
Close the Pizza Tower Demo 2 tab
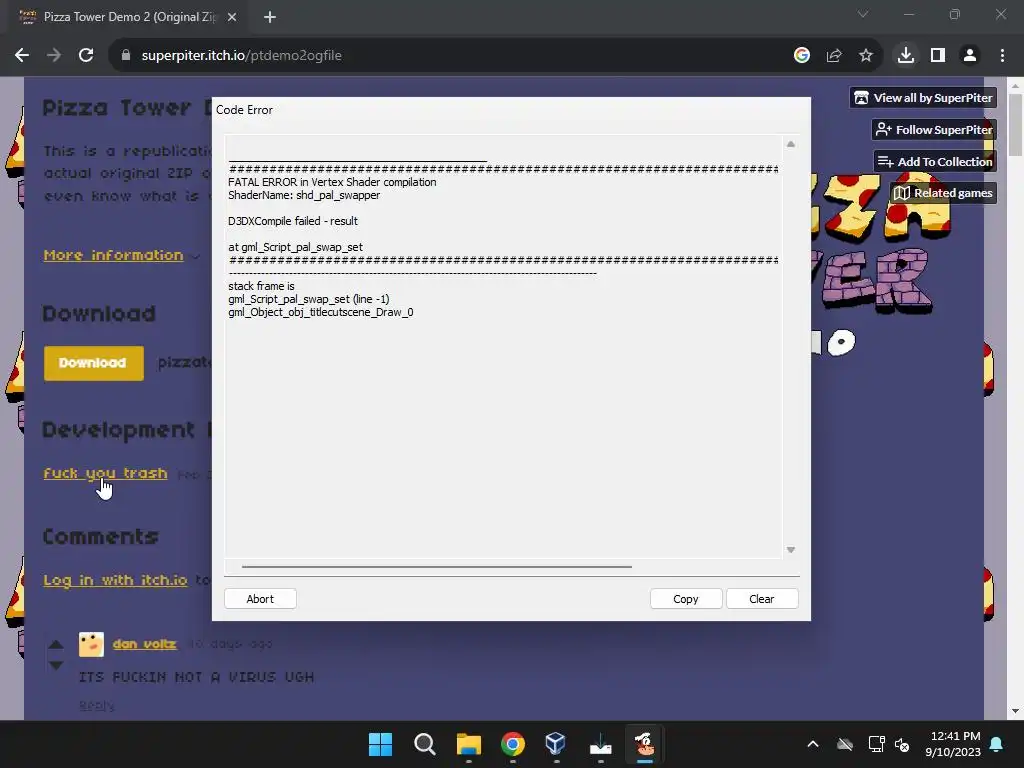[x=232, y=17]
